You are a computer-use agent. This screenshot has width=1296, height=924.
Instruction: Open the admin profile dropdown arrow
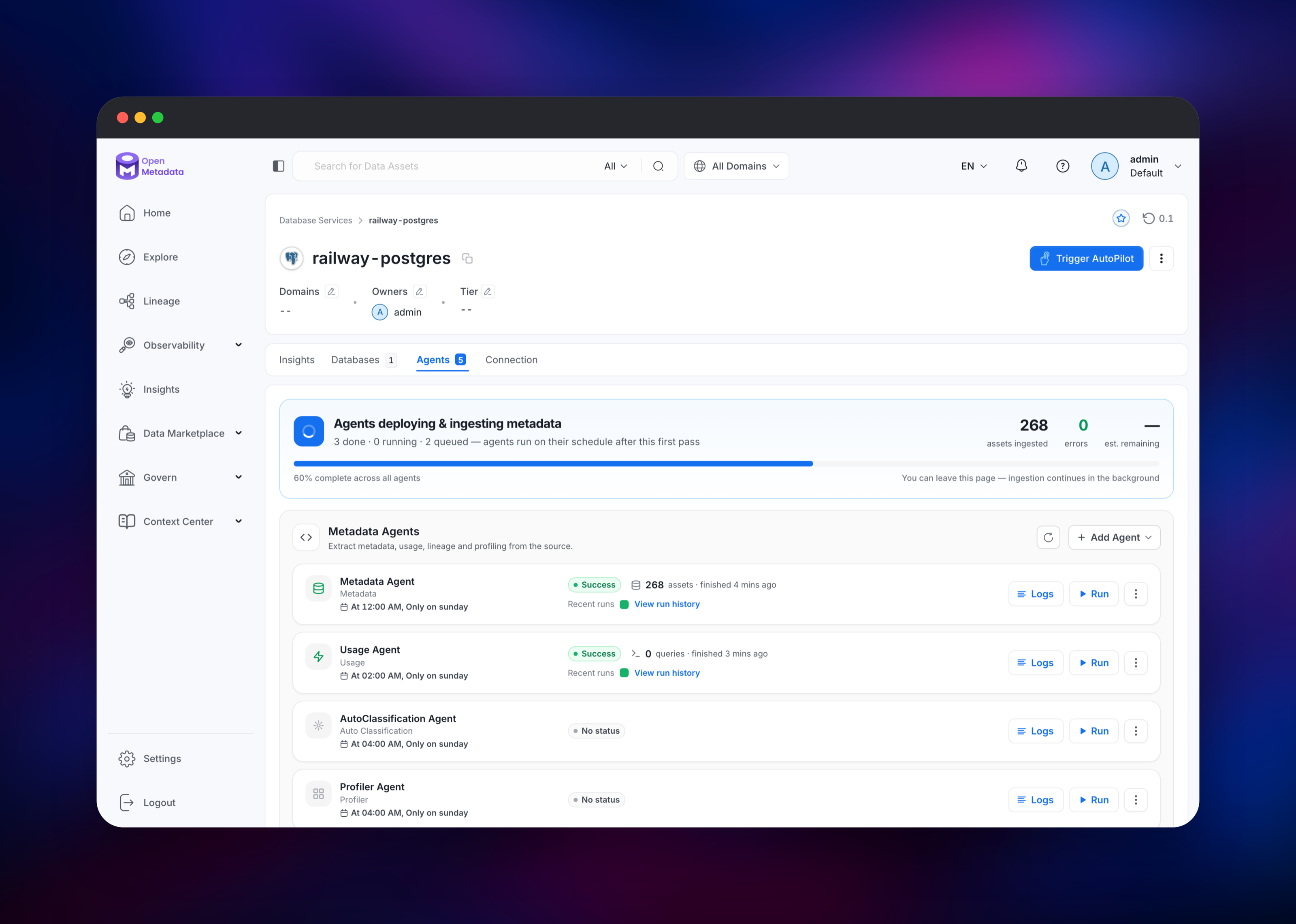(x=1178, y=166)
